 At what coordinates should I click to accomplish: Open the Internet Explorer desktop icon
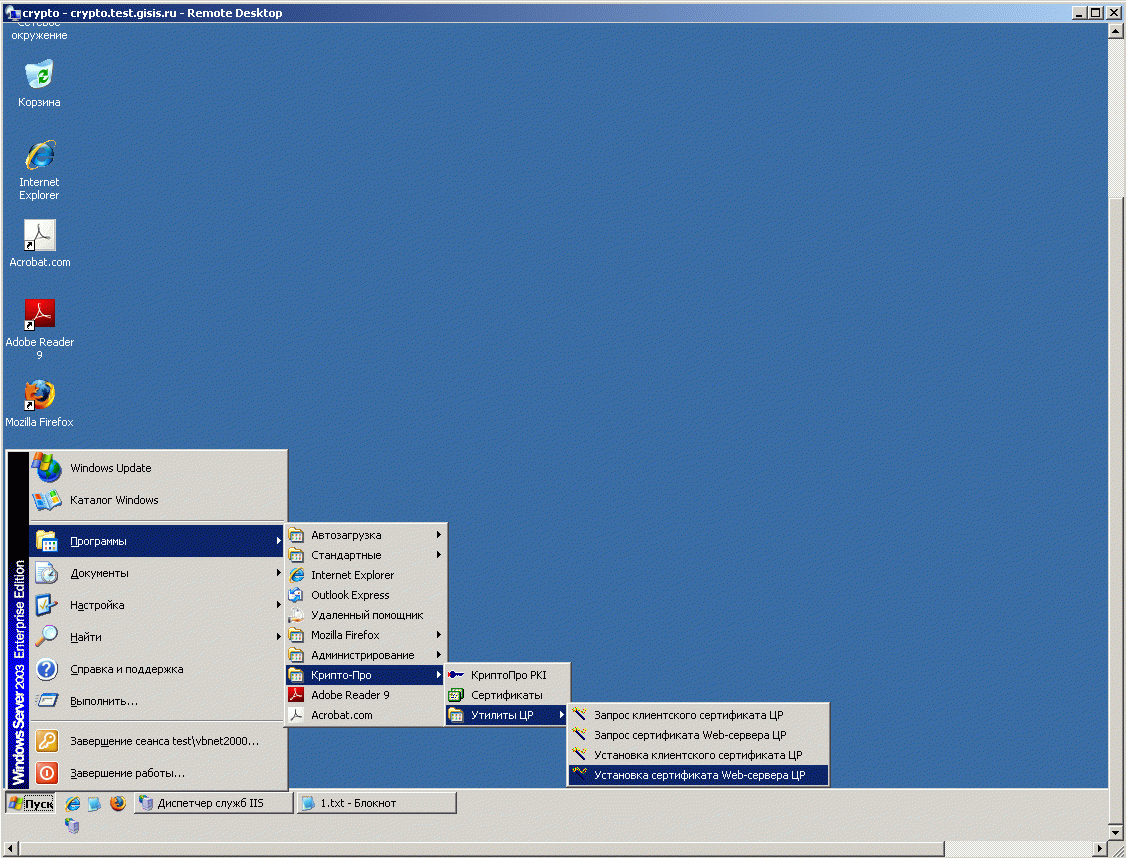(39, 155)
